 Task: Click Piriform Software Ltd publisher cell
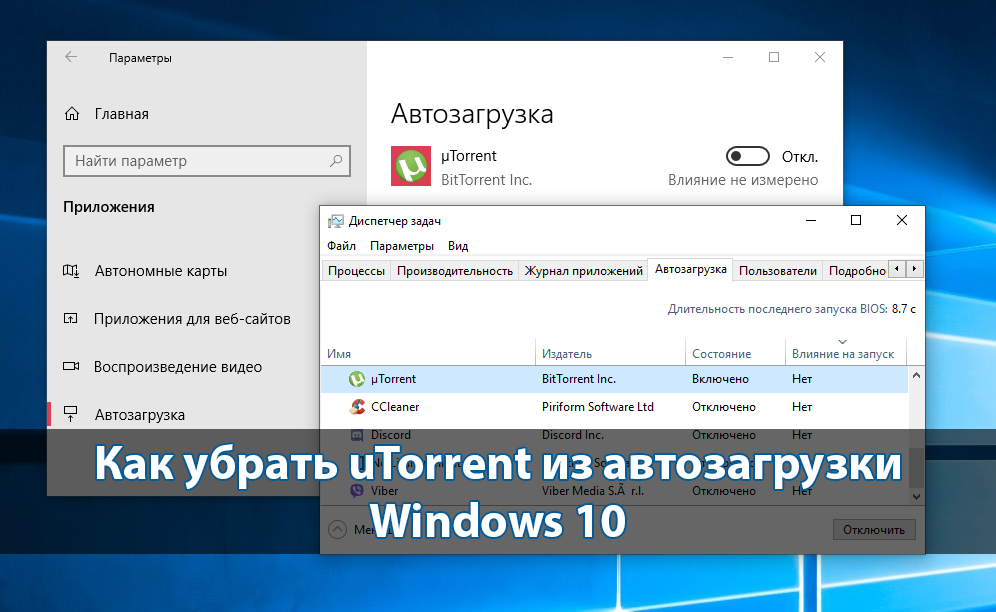click(x=598, y=407)
